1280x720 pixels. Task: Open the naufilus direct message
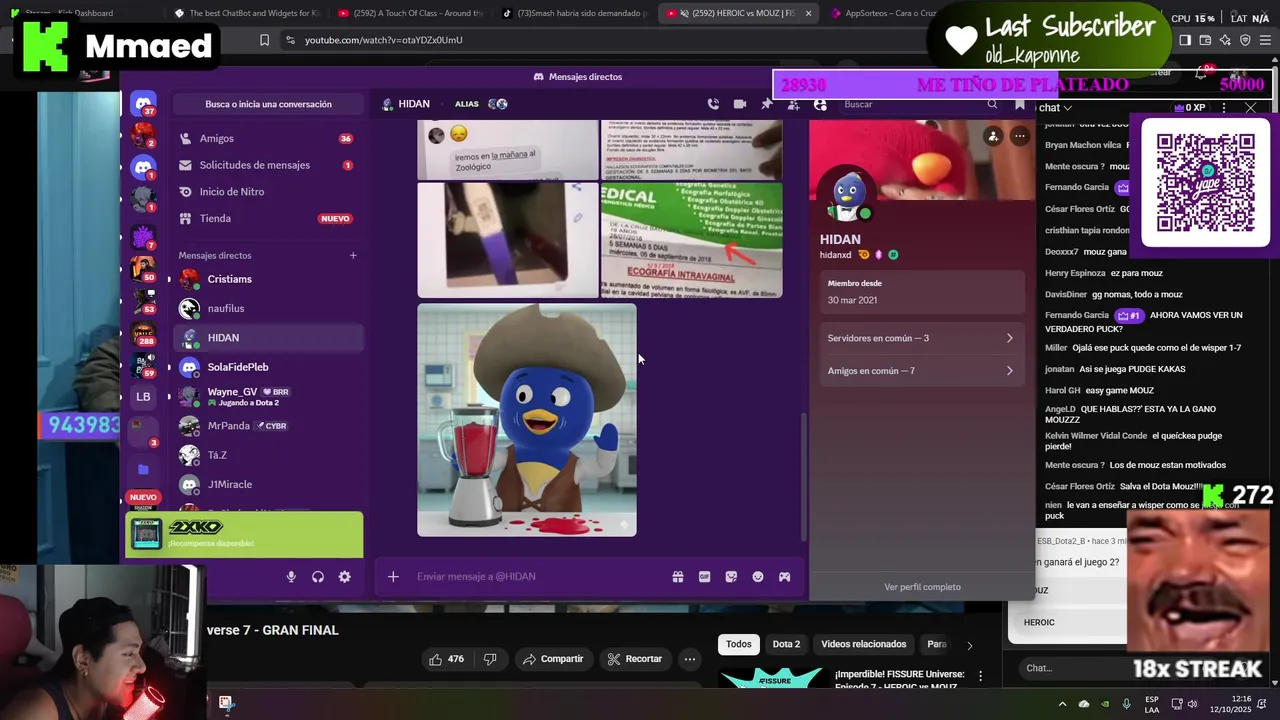pos(268,309)
